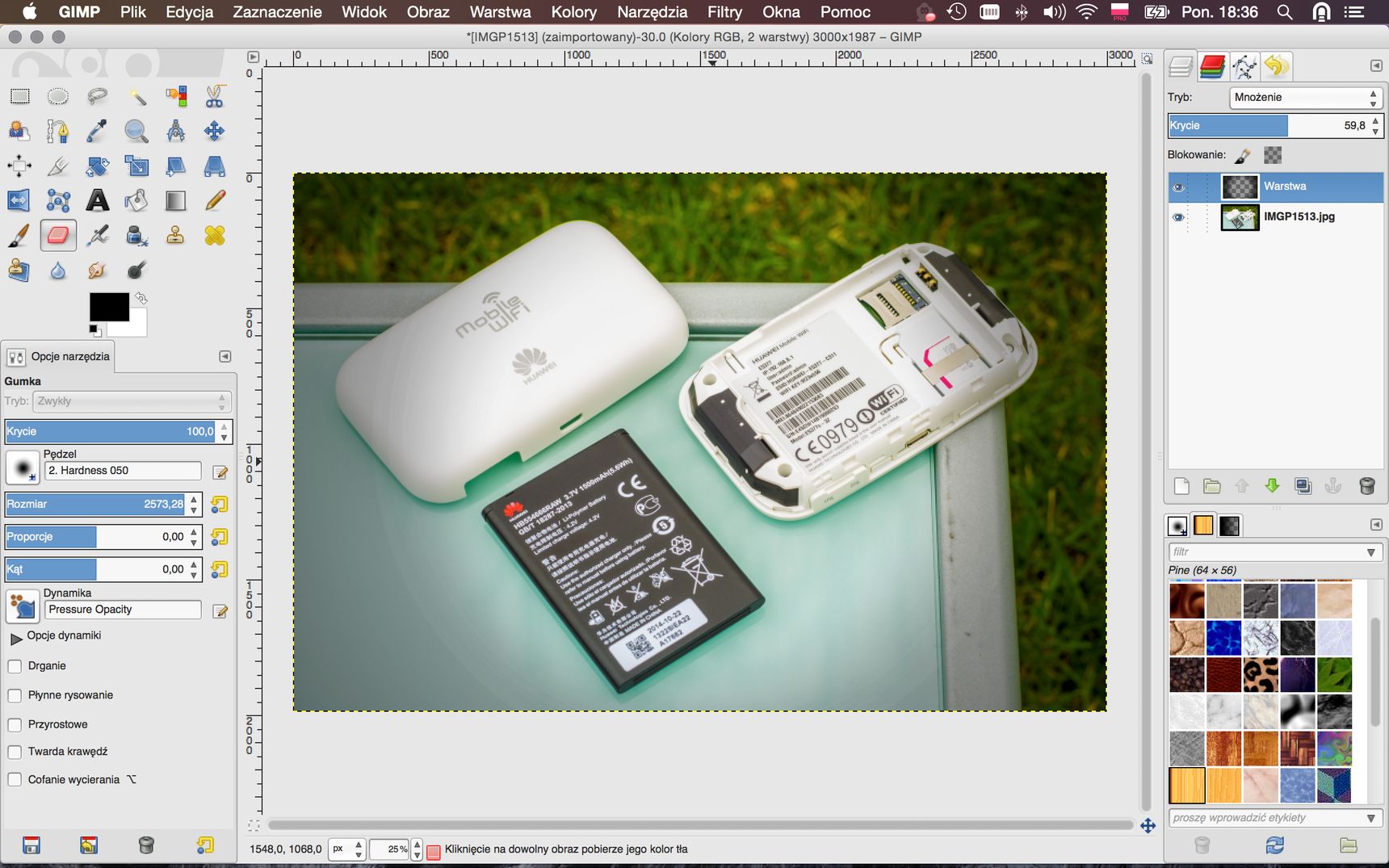Select the Rectangle Select tool
Screen dimensions: 1389x868
point(19,97)
